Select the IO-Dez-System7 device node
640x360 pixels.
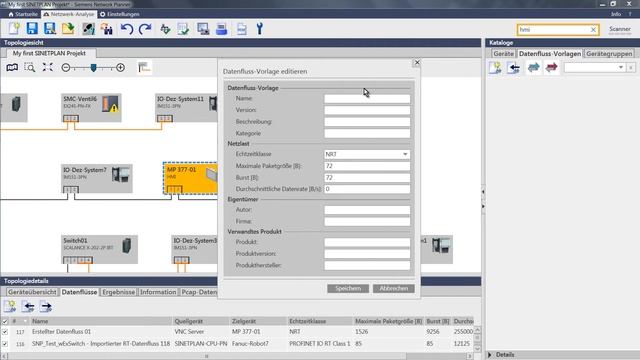97,178
